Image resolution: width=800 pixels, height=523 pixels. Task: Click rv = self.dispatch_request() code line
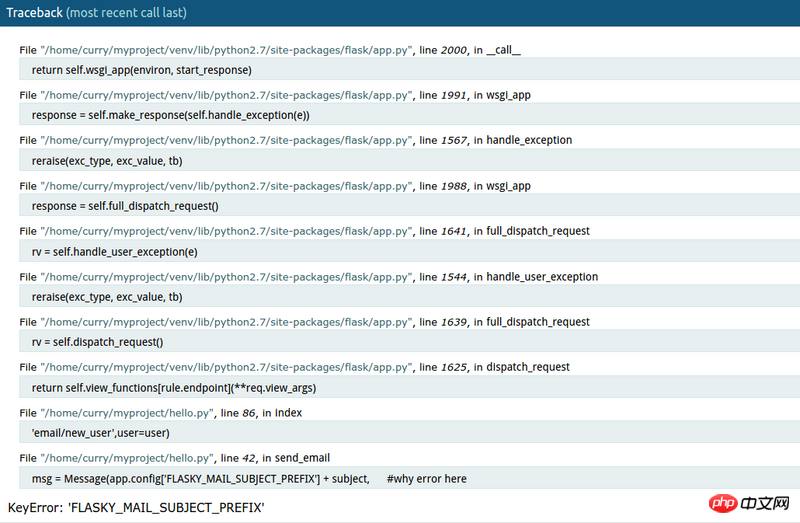pos(409,342)
